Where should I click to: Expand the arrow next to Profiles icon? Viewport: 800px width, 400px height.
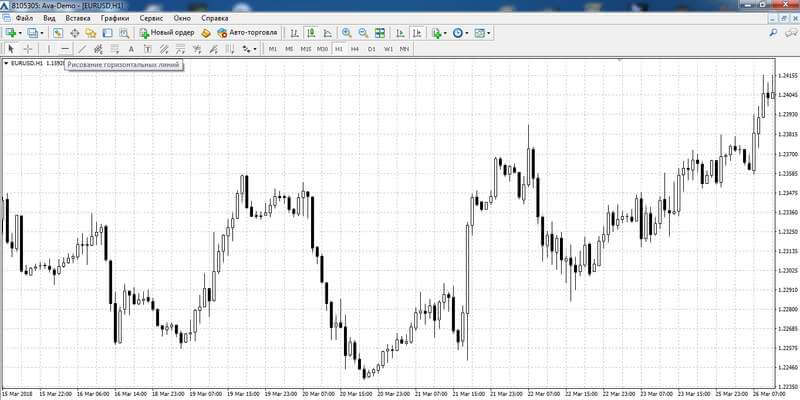tap(42, 33)
